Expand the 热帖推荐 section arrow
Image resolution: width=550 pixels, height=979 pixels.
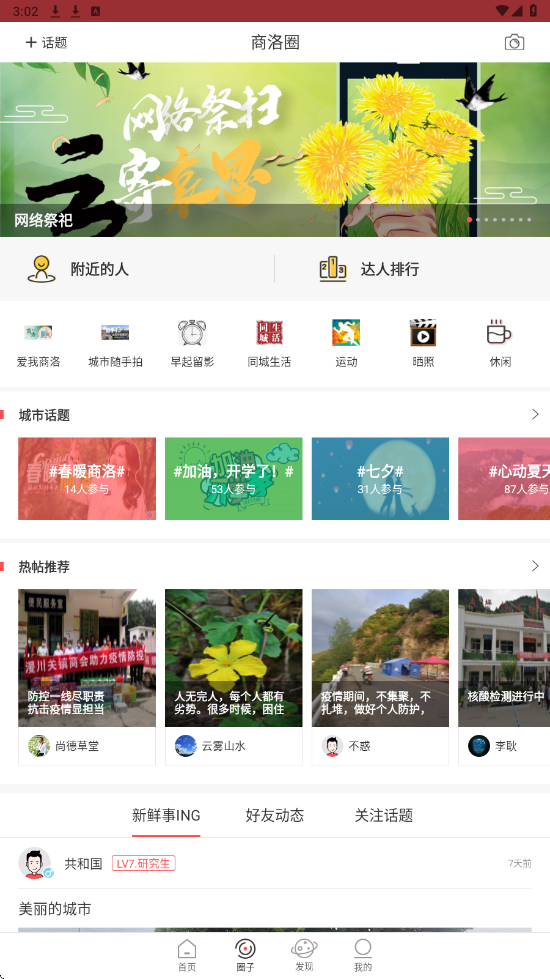click(x=535, y=566)
